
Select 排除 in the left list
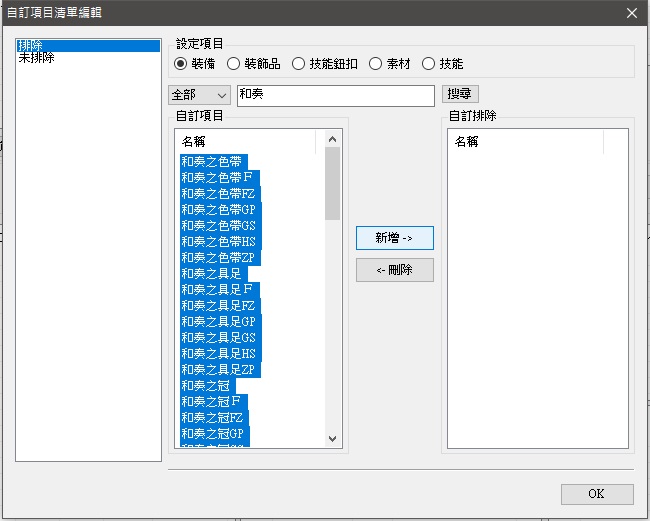88,45
